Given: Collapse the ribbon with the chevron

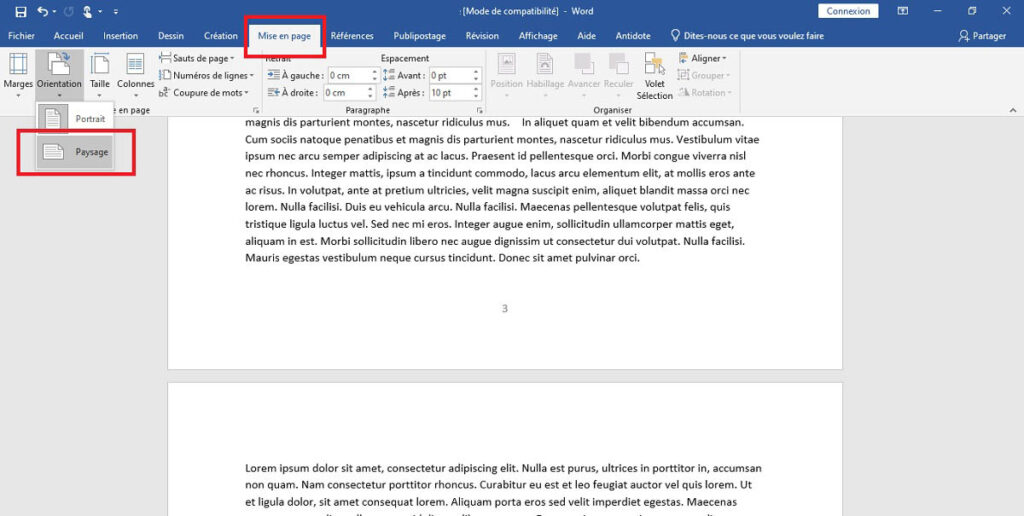Looking at the screenshot, I should pos(1013,110).
